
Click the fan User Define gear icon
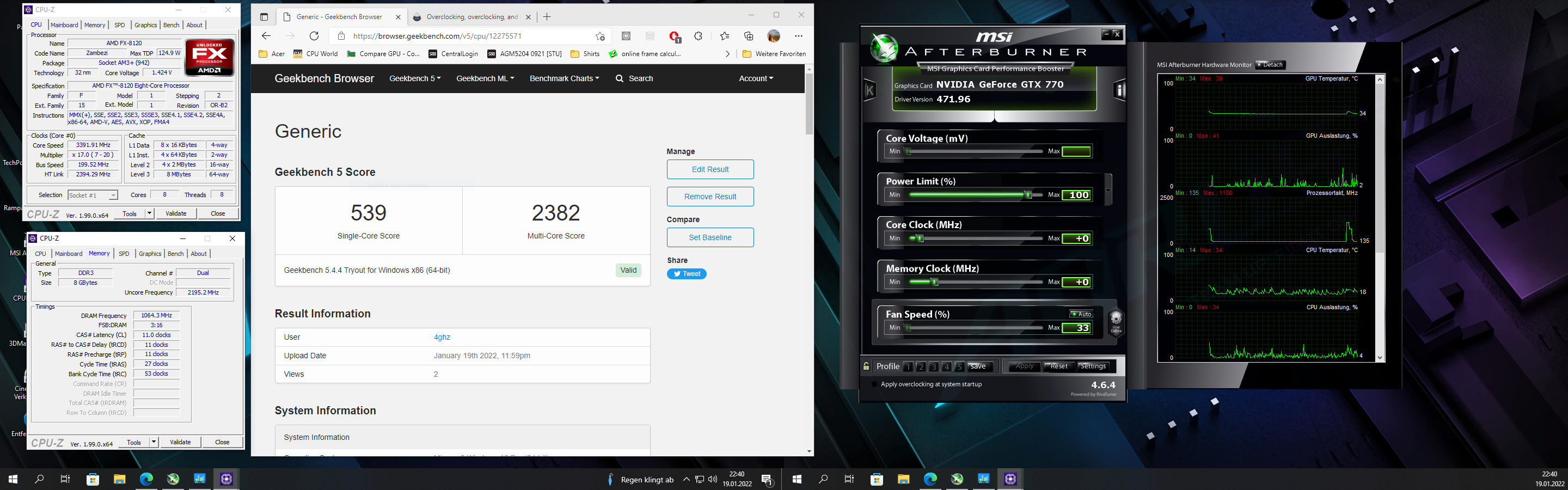click(1116, 322)
